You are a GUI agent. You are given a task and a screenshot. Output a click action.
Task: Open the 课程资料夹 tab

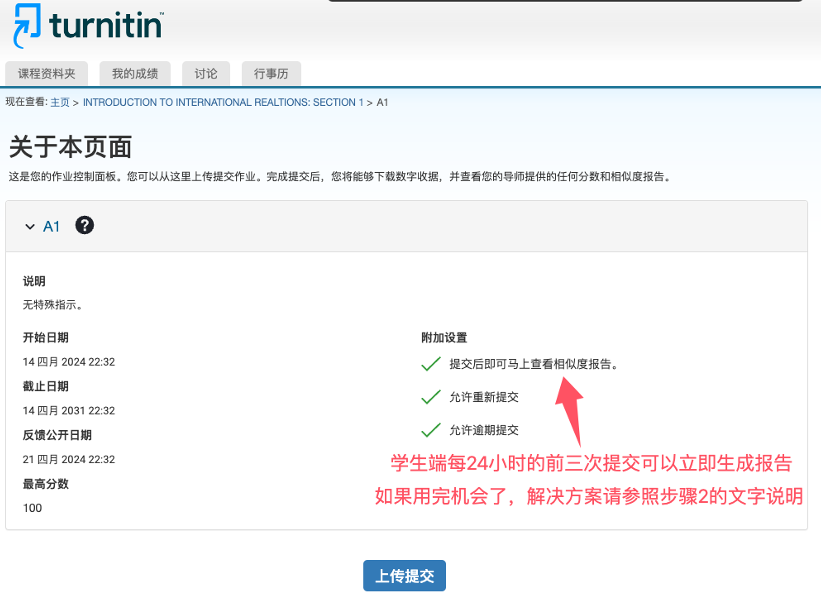[x=47, y=74]
